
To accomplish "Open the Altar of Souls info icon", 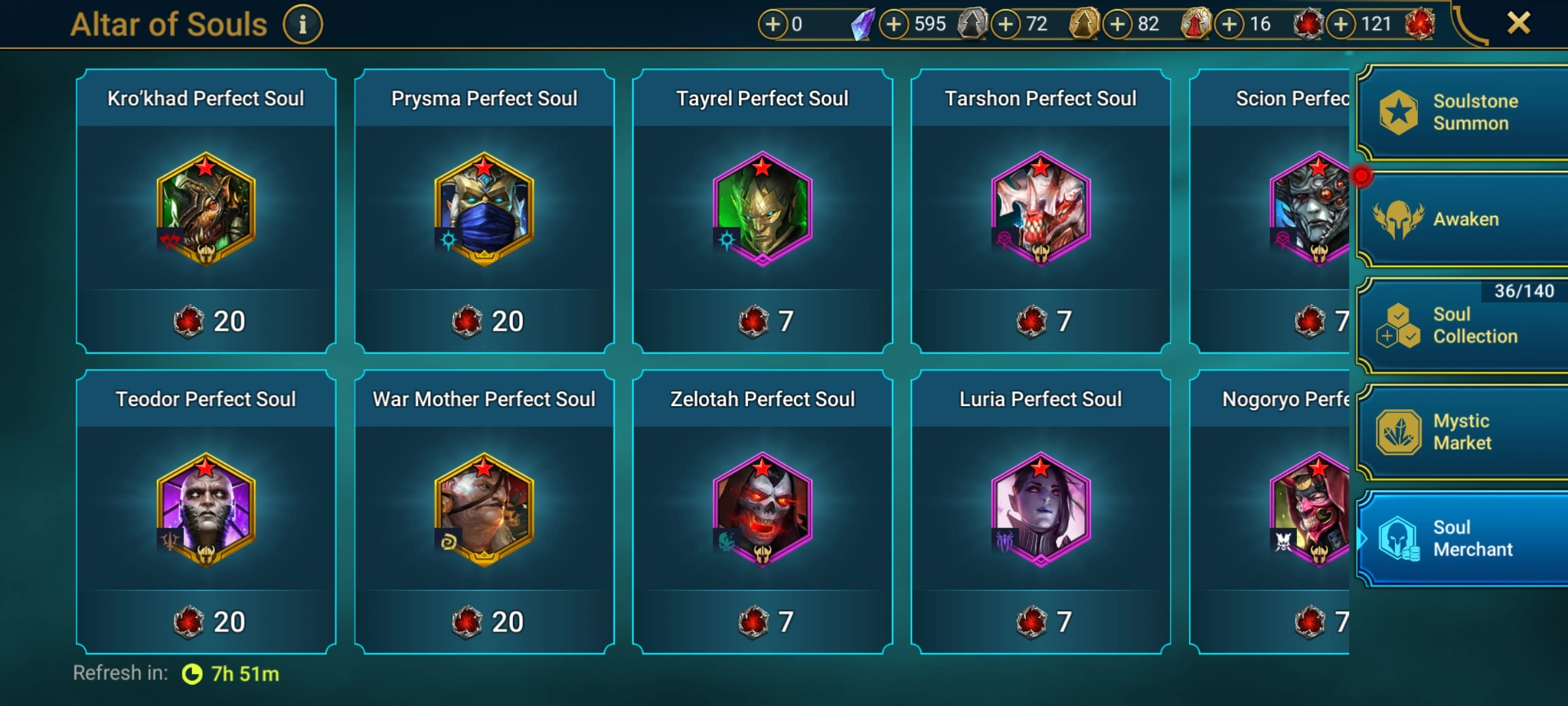I will click(302, 25).
